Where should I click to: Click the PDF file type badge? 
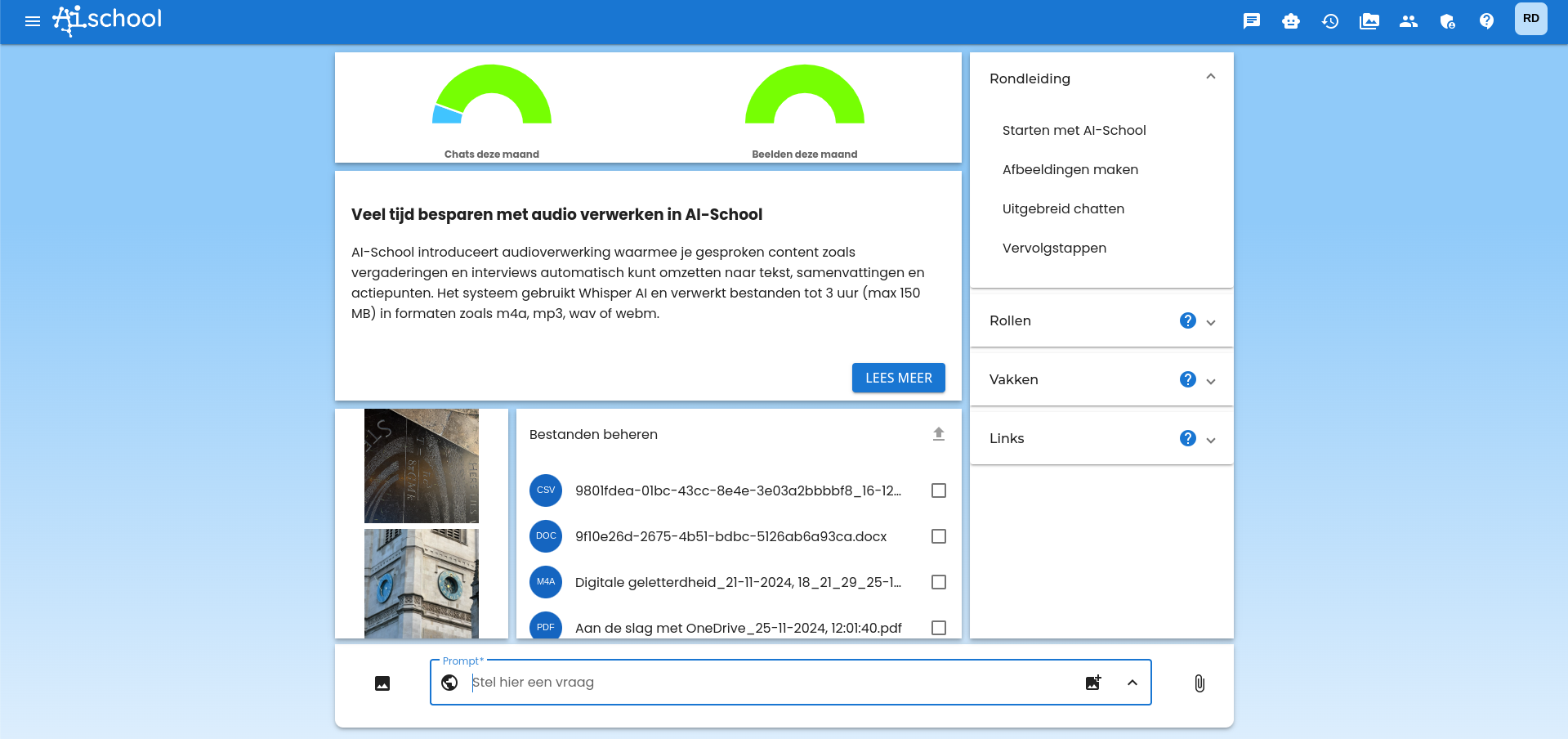tap(546, 626)
